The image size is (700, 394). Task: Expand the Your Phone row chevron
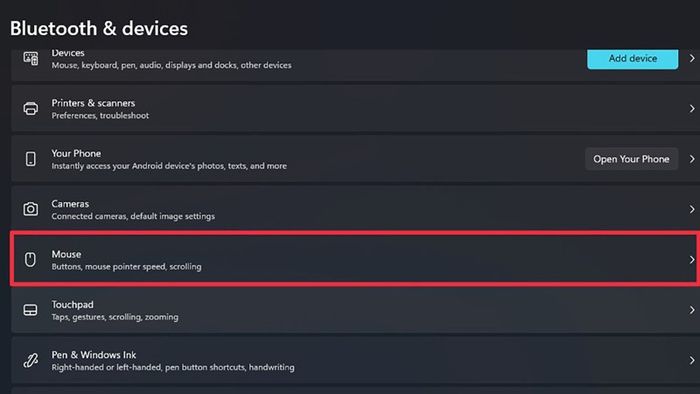(692, 159)
